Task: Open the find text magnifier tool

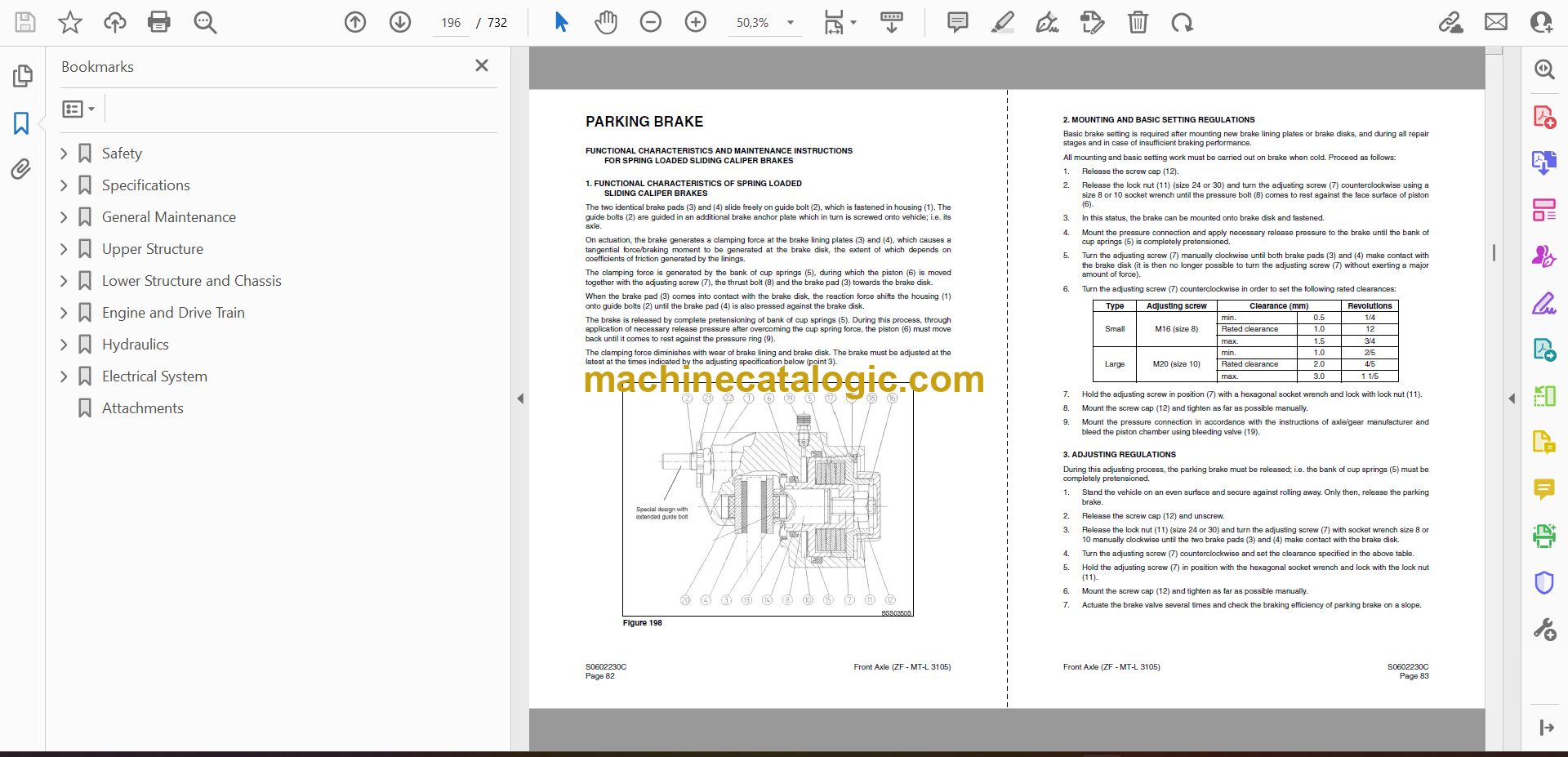Action: click(205, 22)
